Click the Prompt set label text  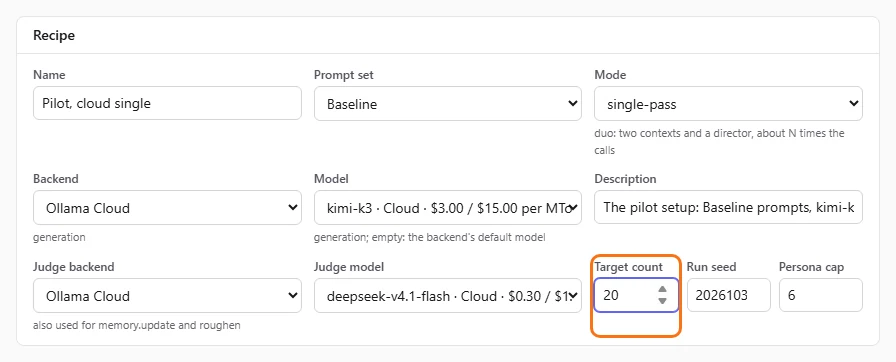pos(344,75)
